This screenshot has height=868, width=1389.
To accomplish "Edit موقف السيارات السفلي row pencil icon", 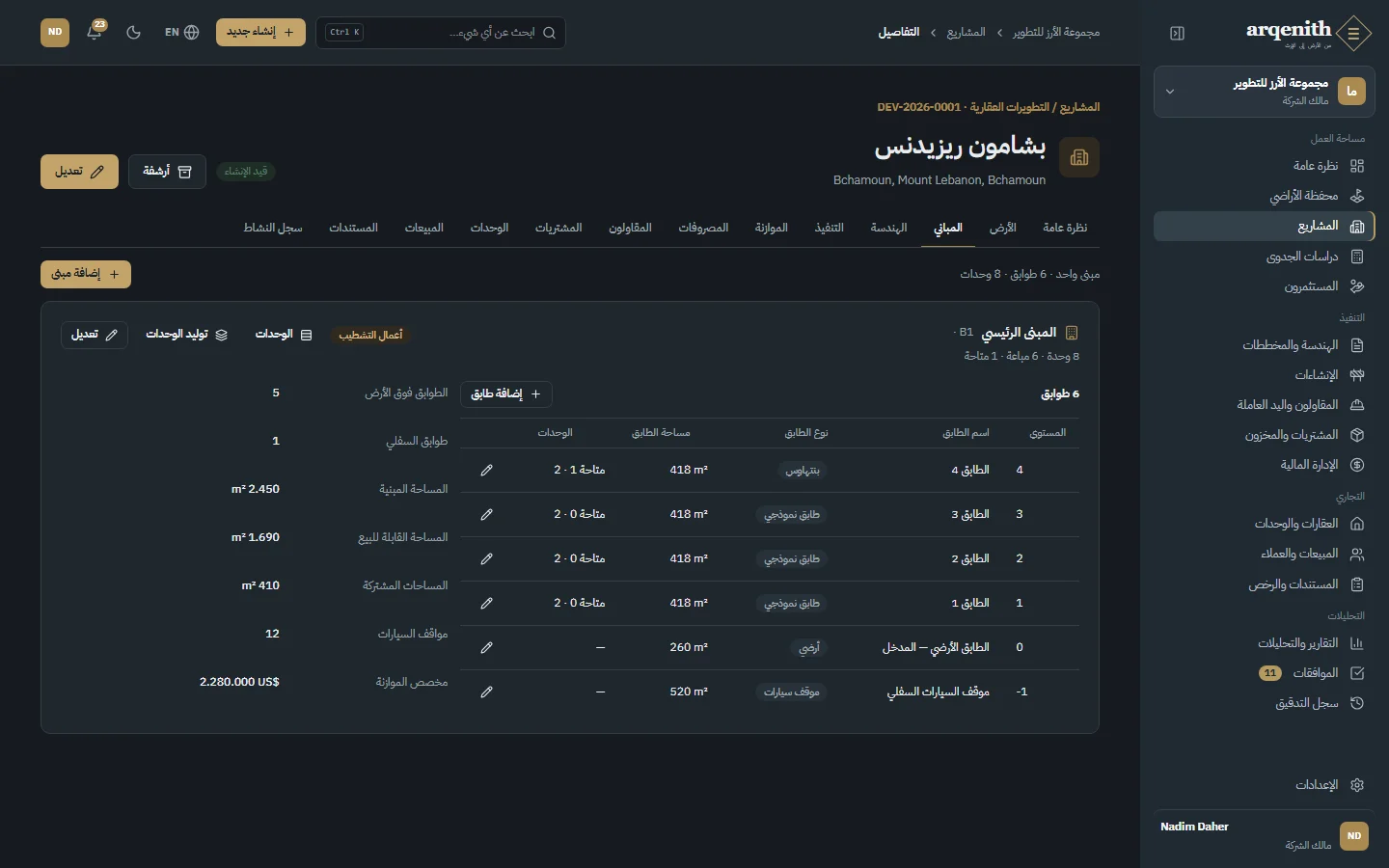I will [487, 692].
